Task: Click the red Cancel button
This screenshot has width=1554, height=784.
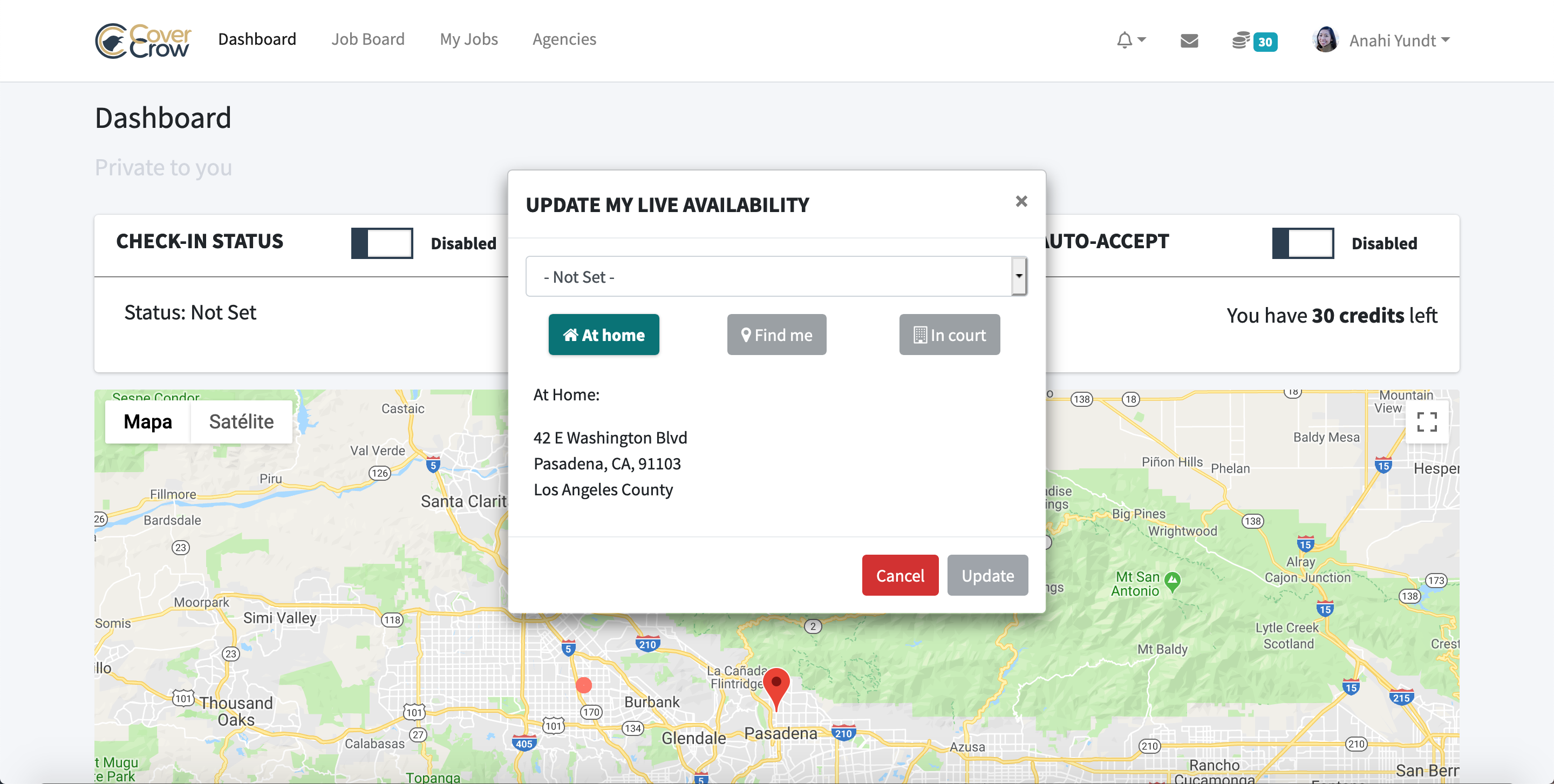Action: click(900, 575)
